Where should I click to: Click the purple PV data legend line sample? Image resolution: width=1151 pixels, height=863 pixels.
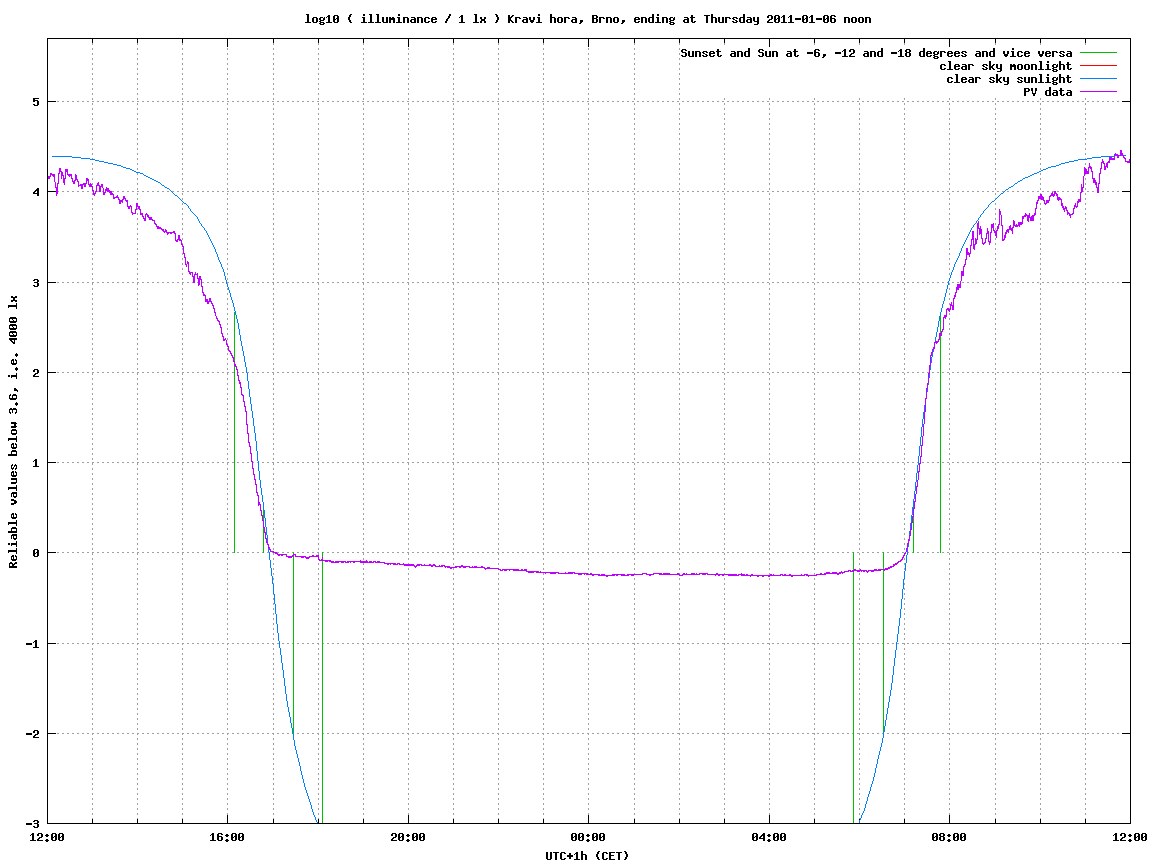pos(1098,92)
